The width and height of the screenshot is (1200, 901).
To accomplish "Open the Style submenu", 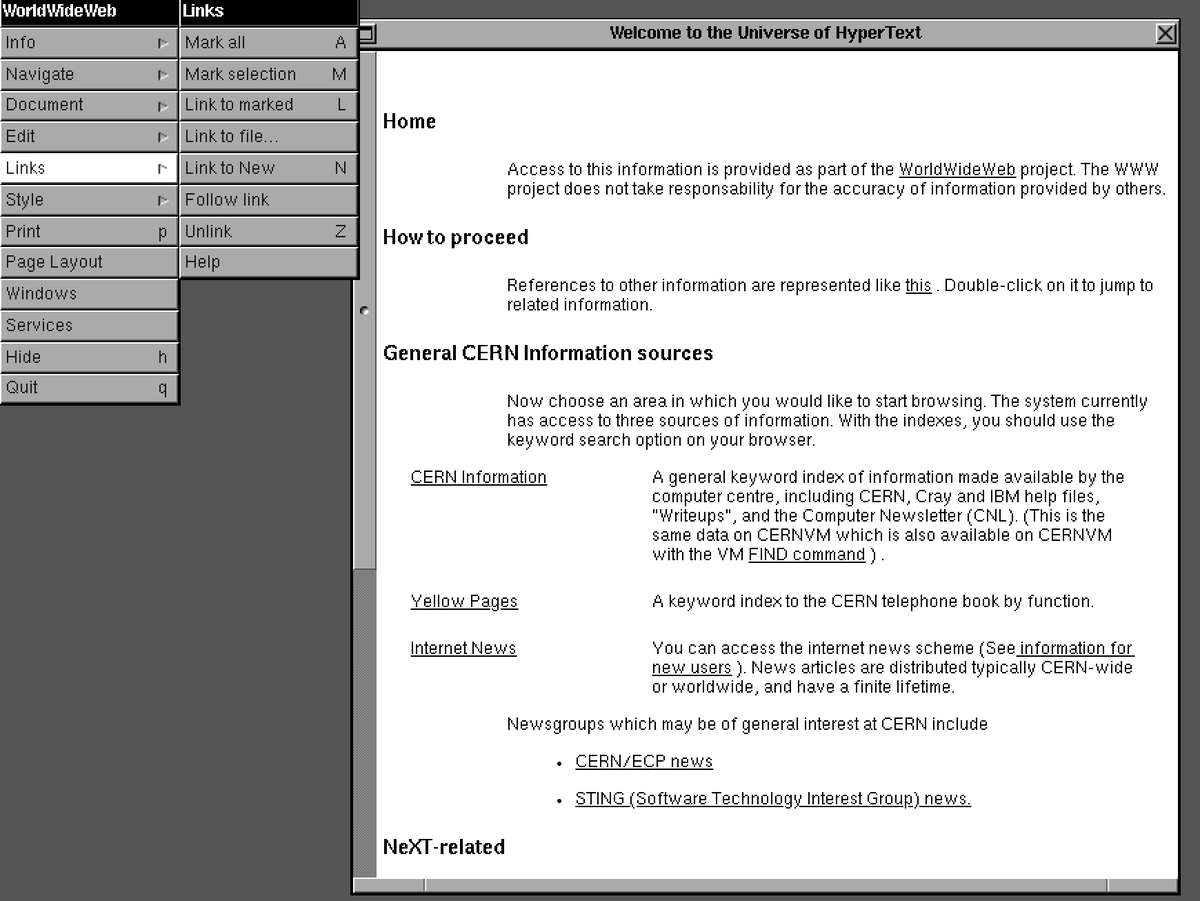I will [x=89, y=199].
